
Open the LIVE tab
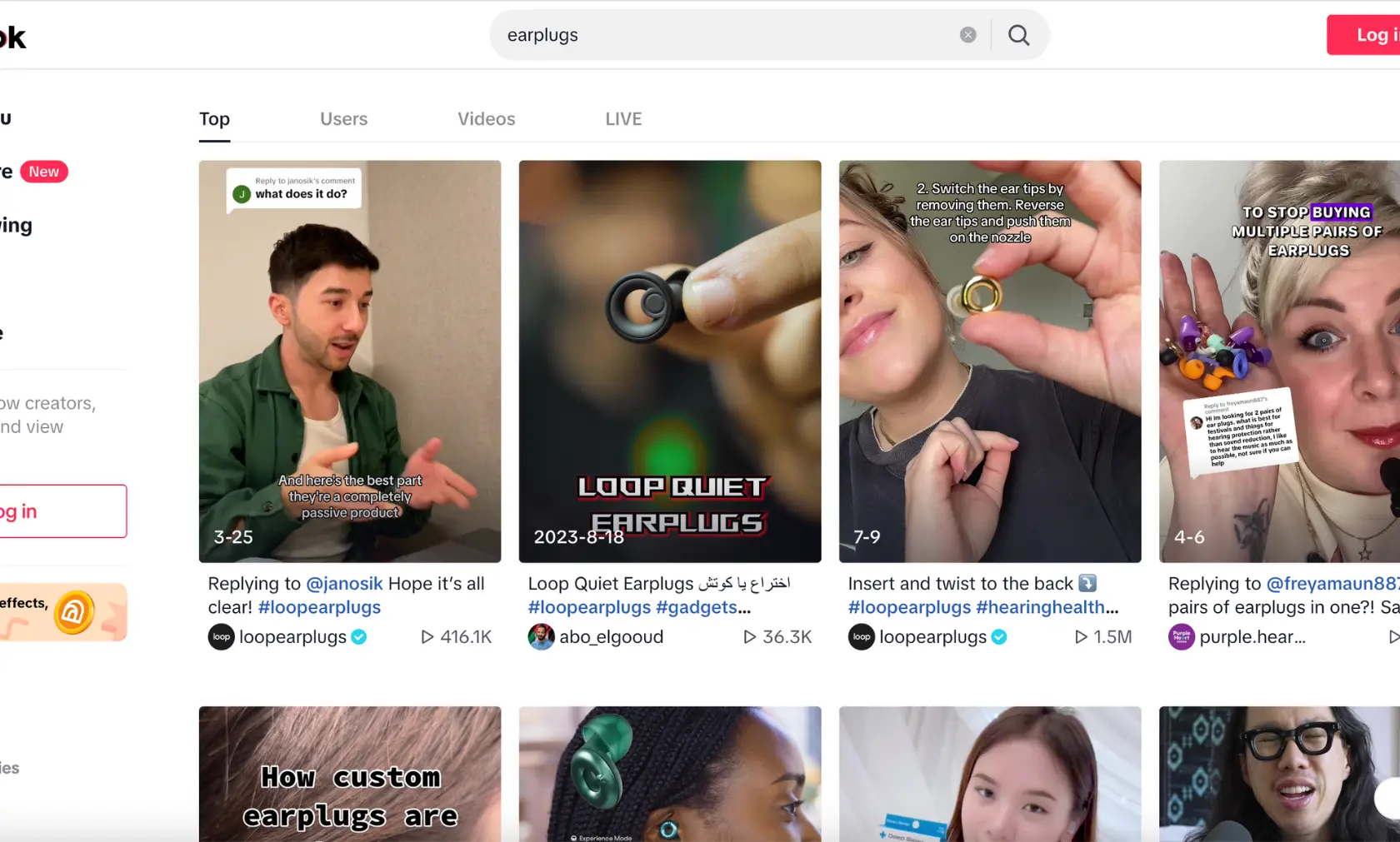click(623, 119)
